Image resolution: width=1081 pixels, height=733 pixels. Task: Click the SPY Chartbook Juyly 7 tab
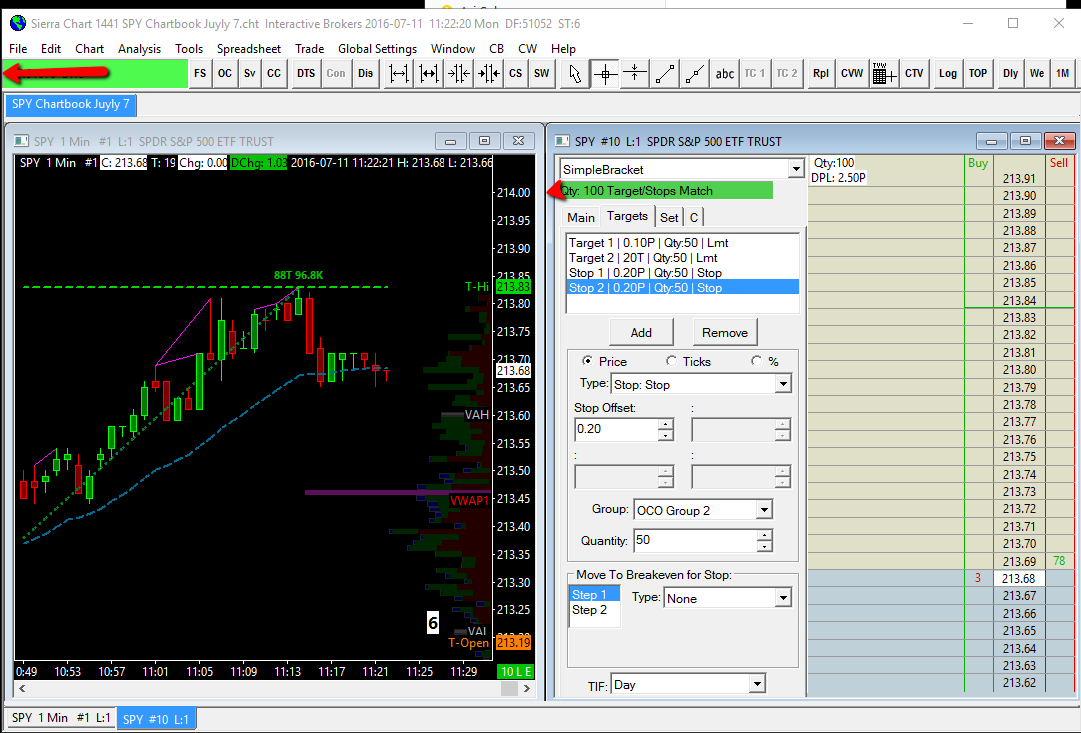coord(70,104)
